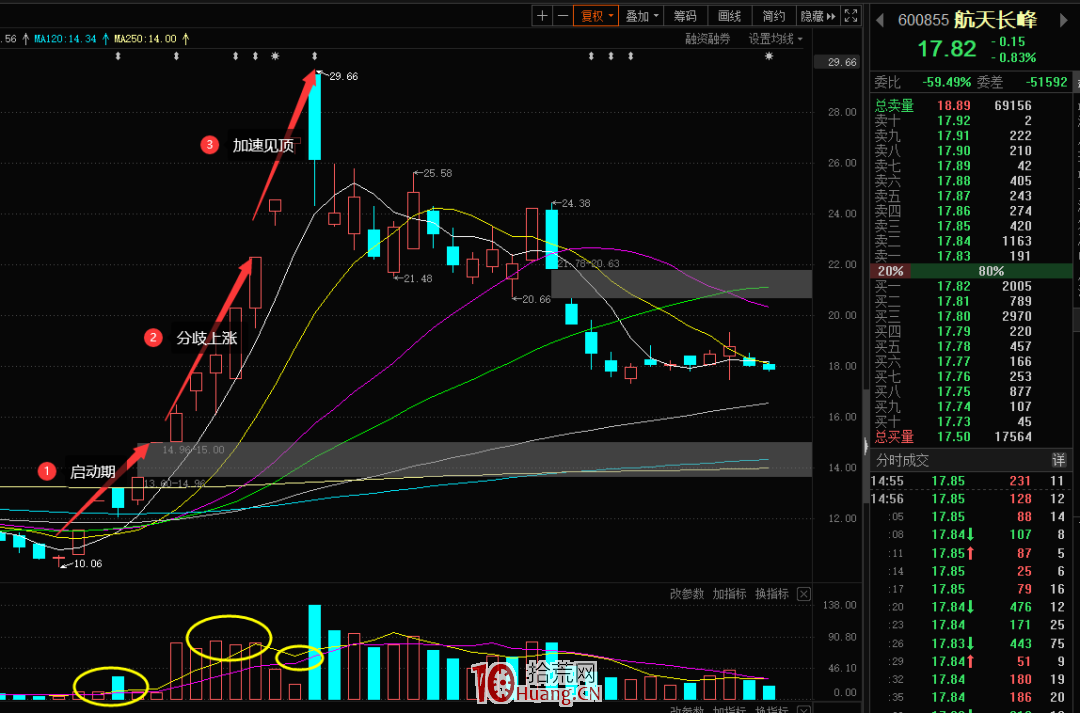The width and height of the screenshot is (1080, 713).
Task: Click the stock code 600855
Action: click(923, 21)
